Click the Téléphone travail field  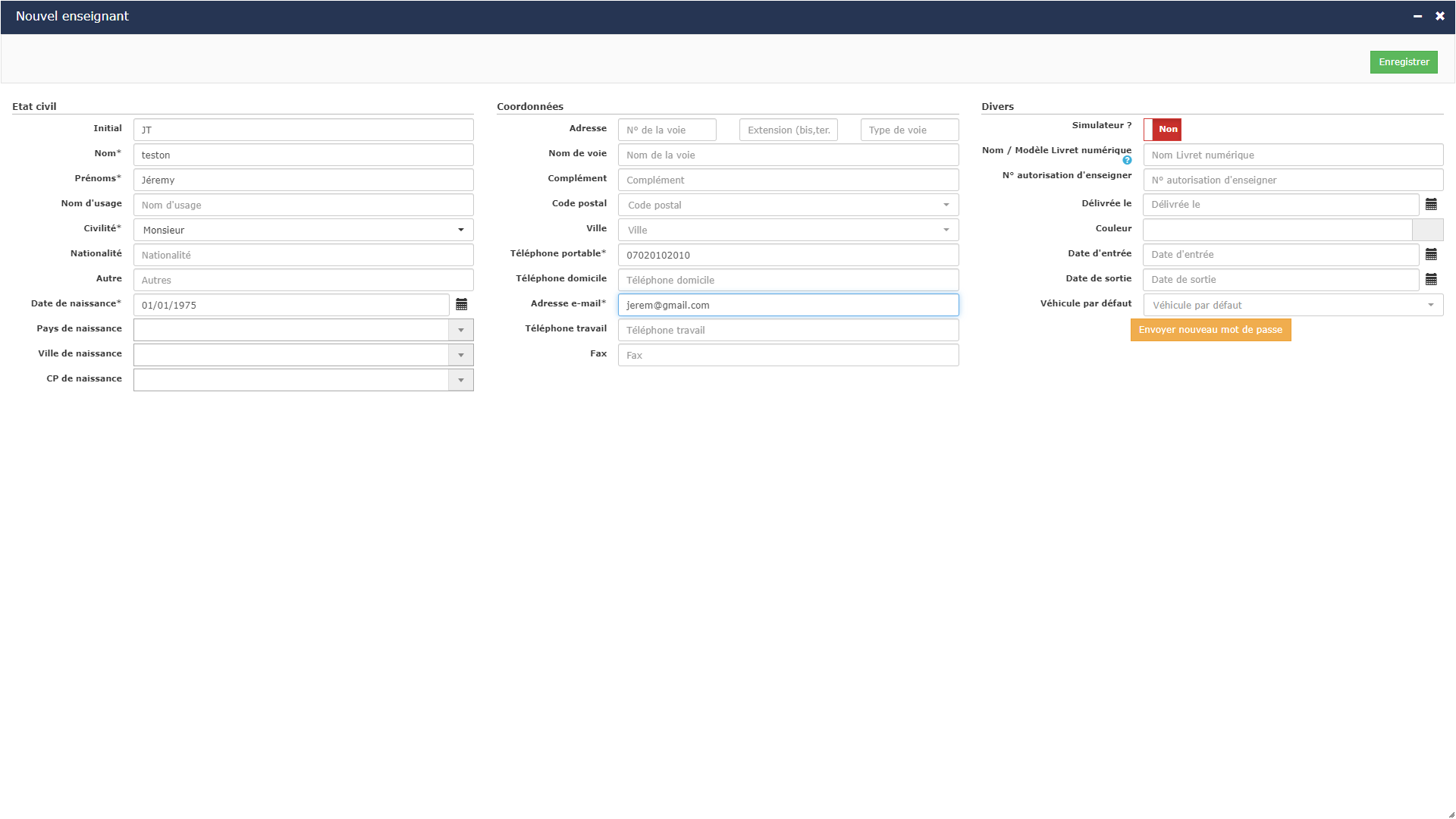pos(789,330)
